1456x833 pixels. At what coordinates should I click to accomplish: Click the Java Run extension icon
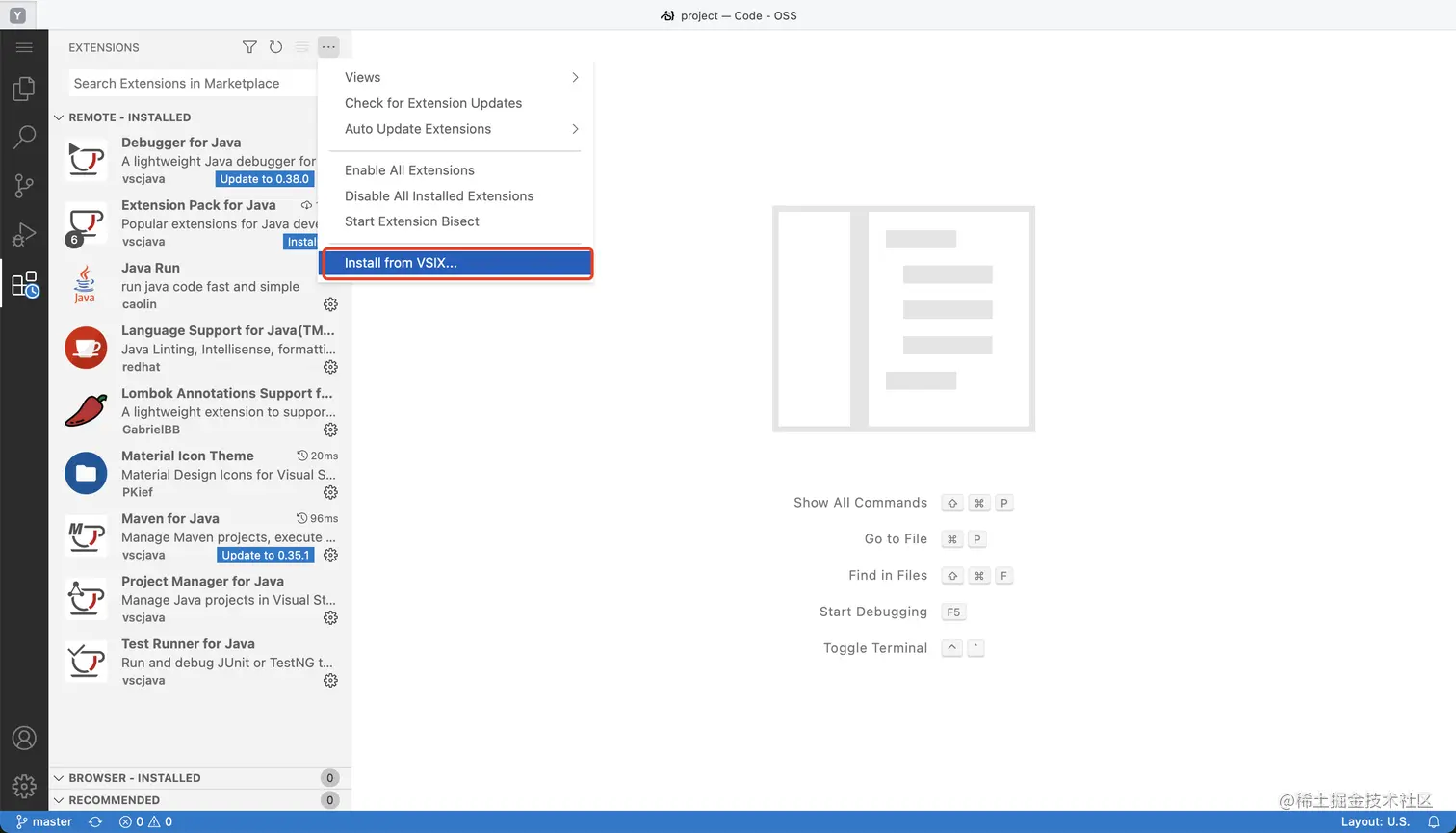(86, 285)
